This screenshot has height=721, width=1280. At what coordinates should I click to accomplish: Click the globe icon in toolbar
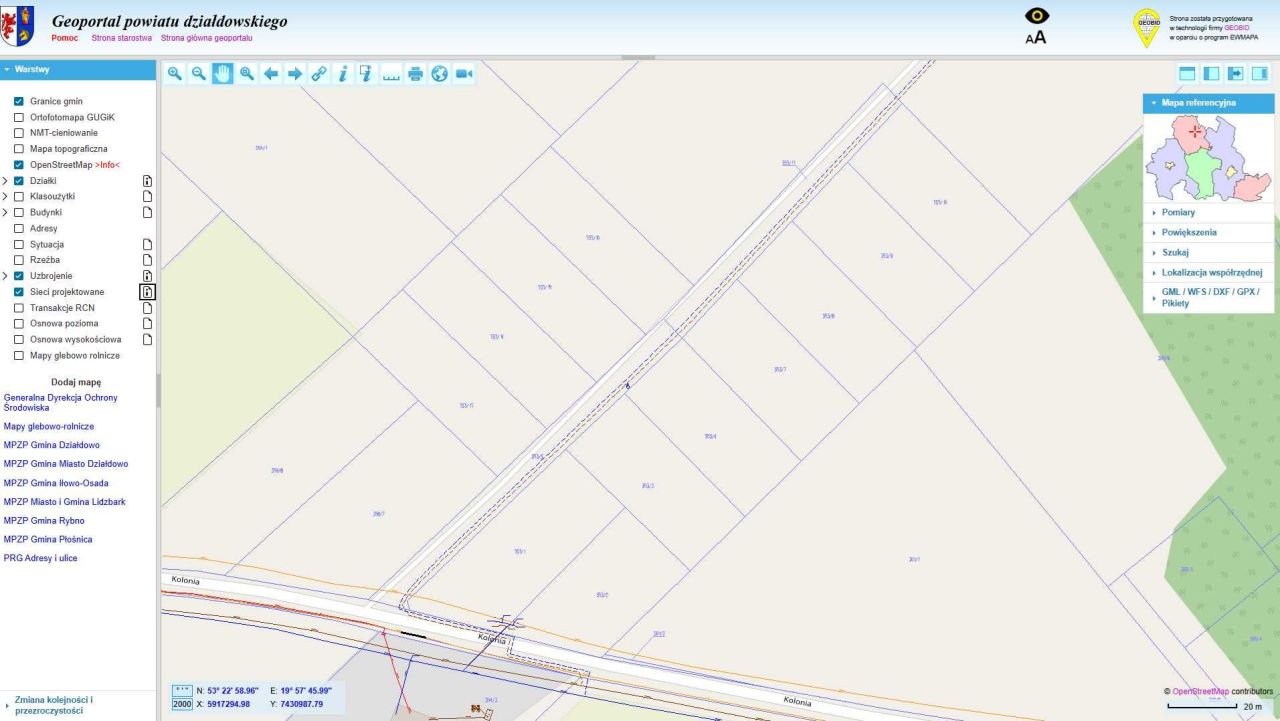point(439,73)
